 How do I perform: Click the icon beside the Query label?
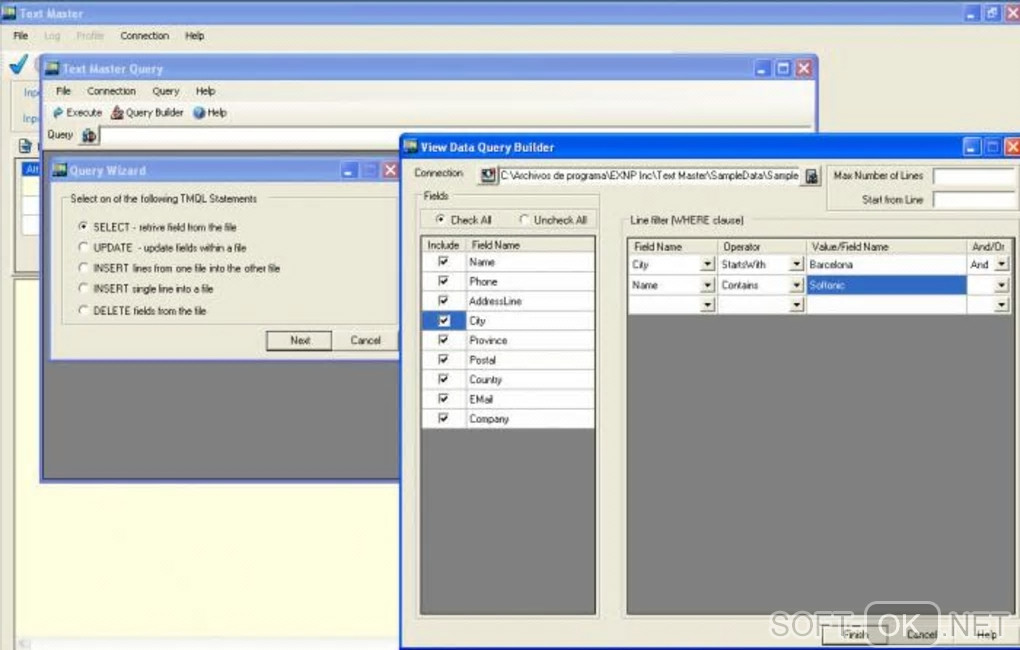[x=89, y=135]
